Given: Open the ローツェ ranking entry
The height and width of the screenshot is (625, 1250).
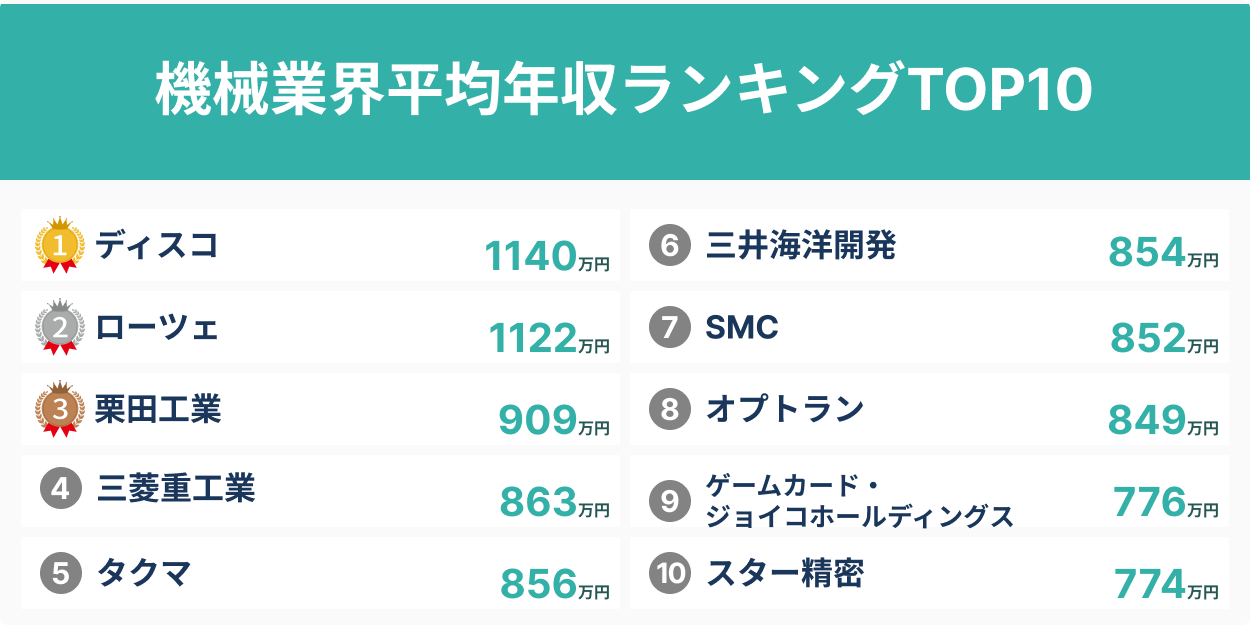Looking at the screenshot, I should point(320,327).
